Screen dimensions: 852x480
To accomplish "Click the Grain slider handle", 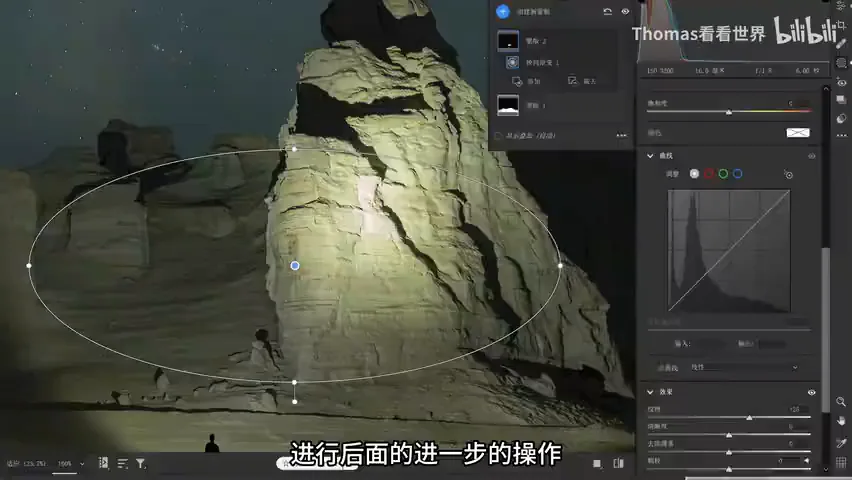I will [729, 469].
